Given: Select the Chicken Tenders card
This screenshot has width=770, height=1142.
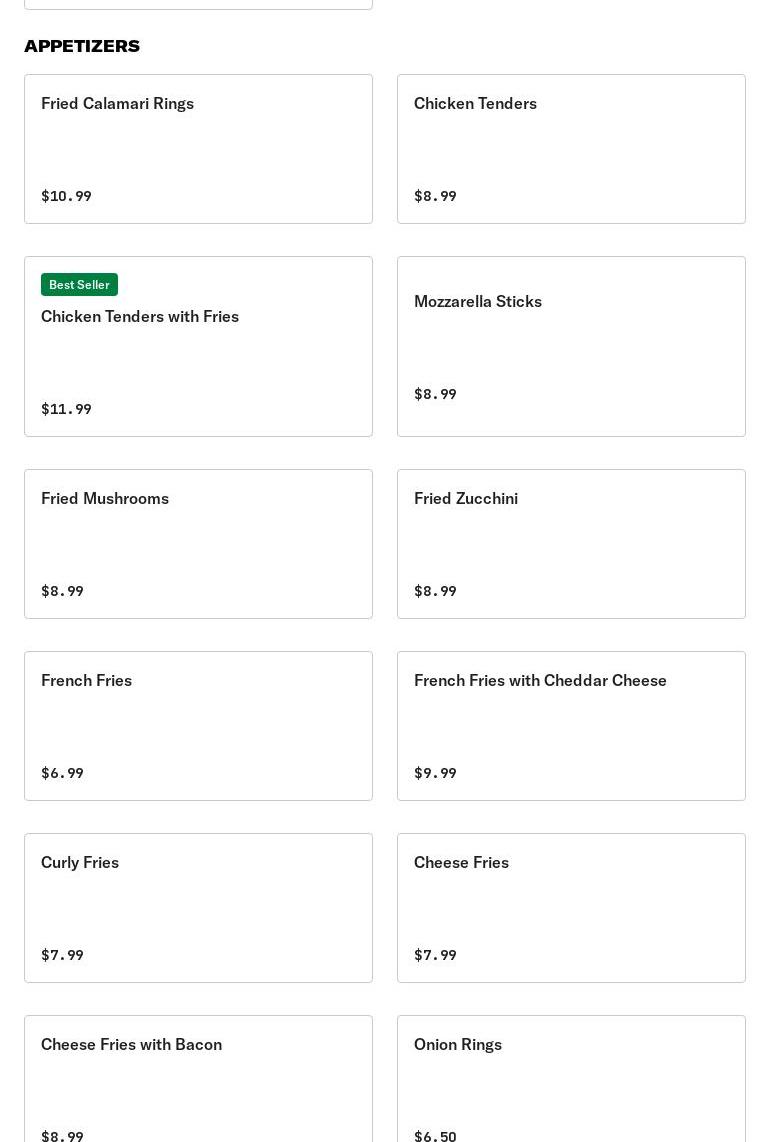Looking at the screenshot, I should (571, 148).
